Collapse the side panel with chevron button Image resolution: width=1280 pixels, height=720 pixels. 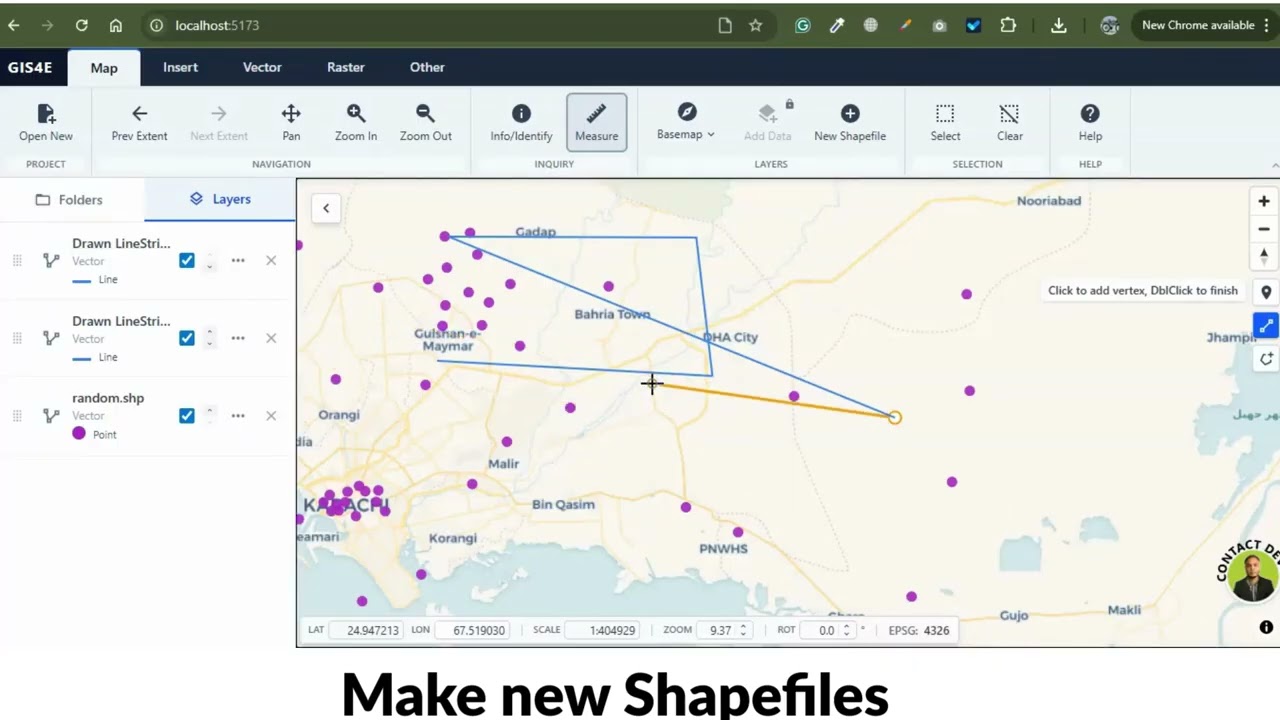[x=326, y=208]
